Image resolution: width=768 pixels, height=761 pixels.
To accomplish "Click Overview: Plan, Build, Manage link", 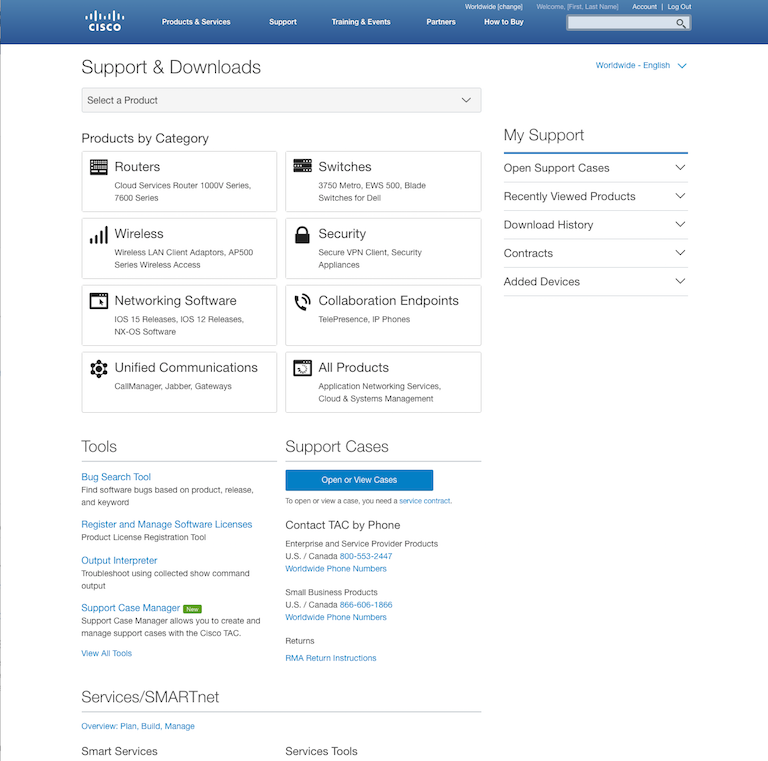I will pyautogui.click(x=138, y=726).
